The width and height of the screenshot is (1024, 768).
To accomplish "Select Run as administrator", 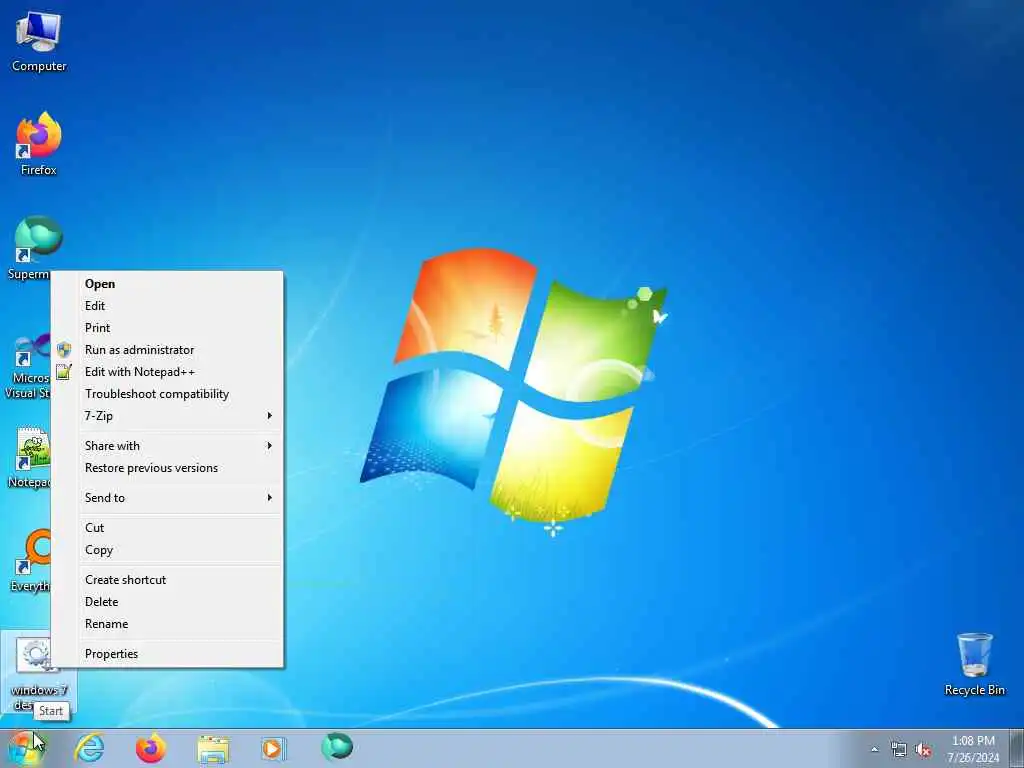I will 168,350.
